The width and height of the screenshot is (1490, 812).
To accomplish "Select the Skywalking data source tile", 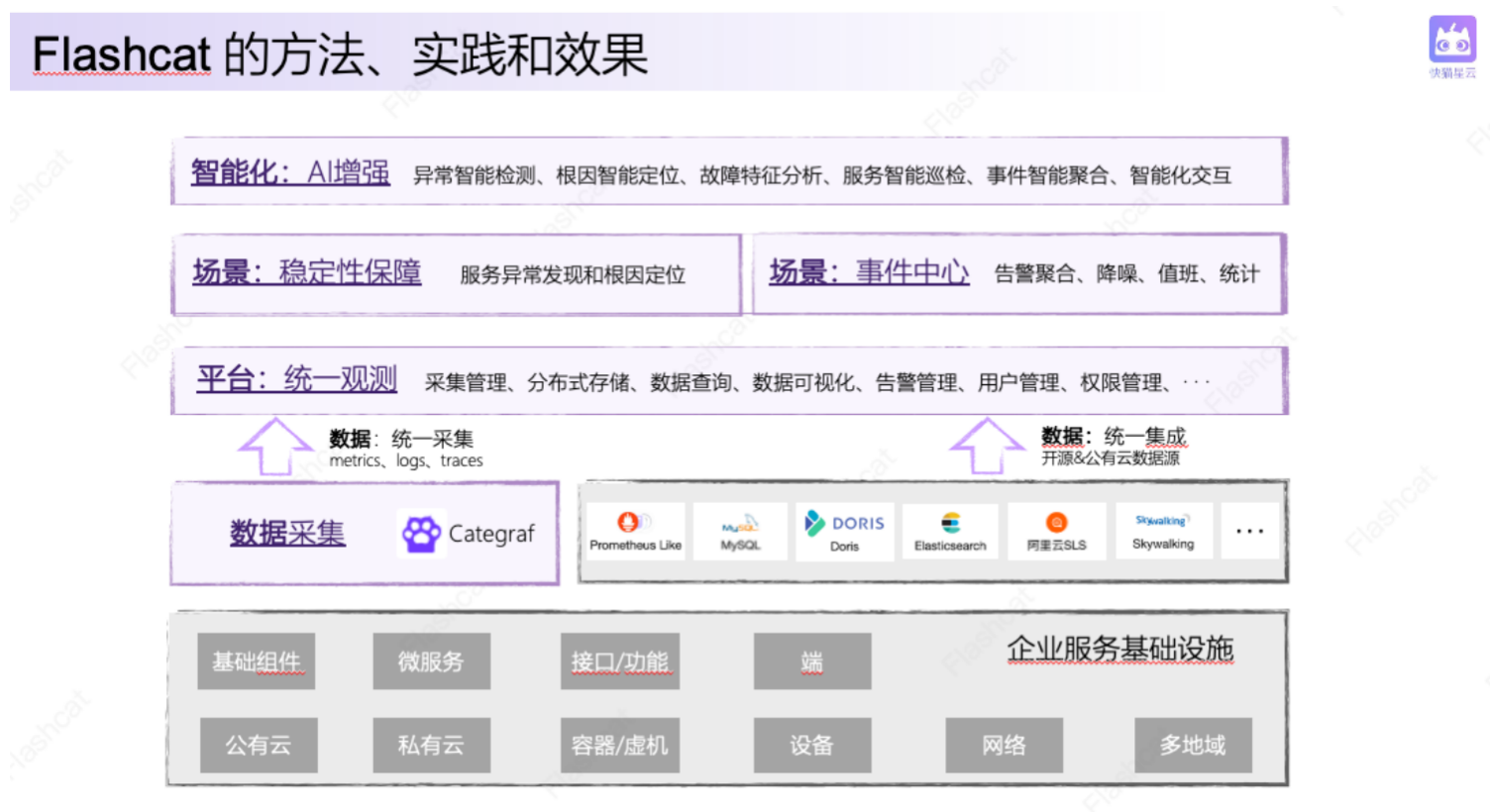I will [x=1163, y=531].
